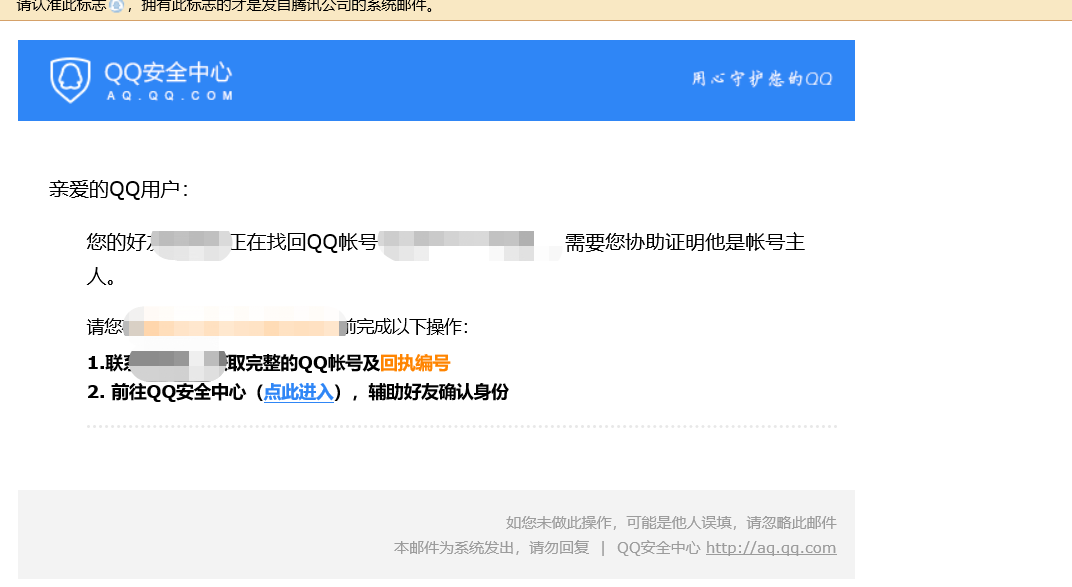Click the orange 回执编号 highlighted text
Image resolution: width=1072 pixels, height=587 pixels.
415,365
